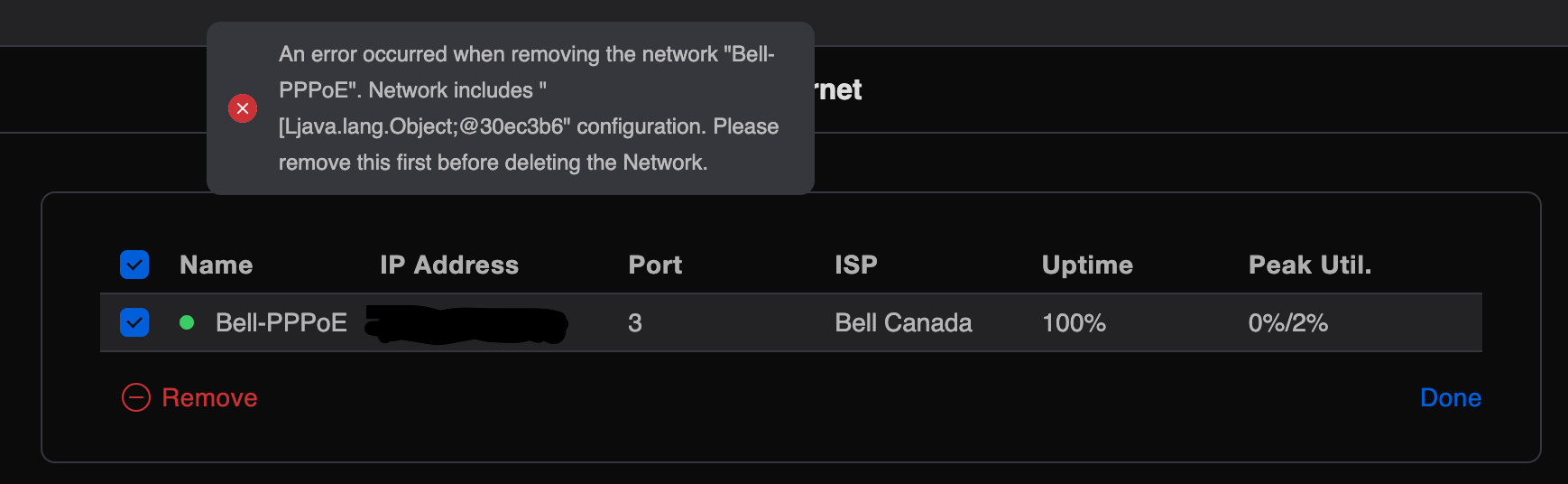The height and width of the screenshot is (484, 1568).
Task: Click the blue Done link
Action: [1450, 397]
